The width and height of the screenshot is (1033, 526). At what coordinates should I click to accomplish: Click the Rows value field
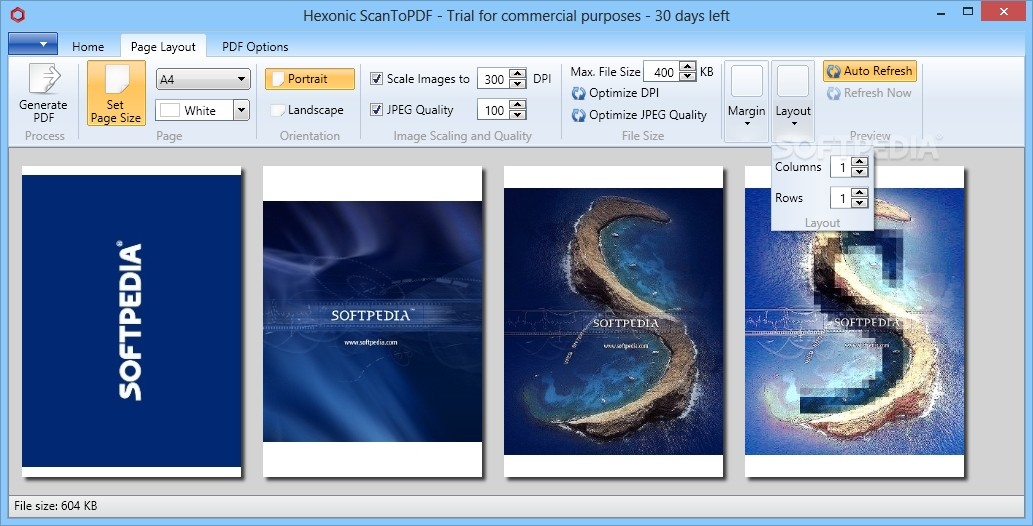pyautogui.click(x=841, y=198)
